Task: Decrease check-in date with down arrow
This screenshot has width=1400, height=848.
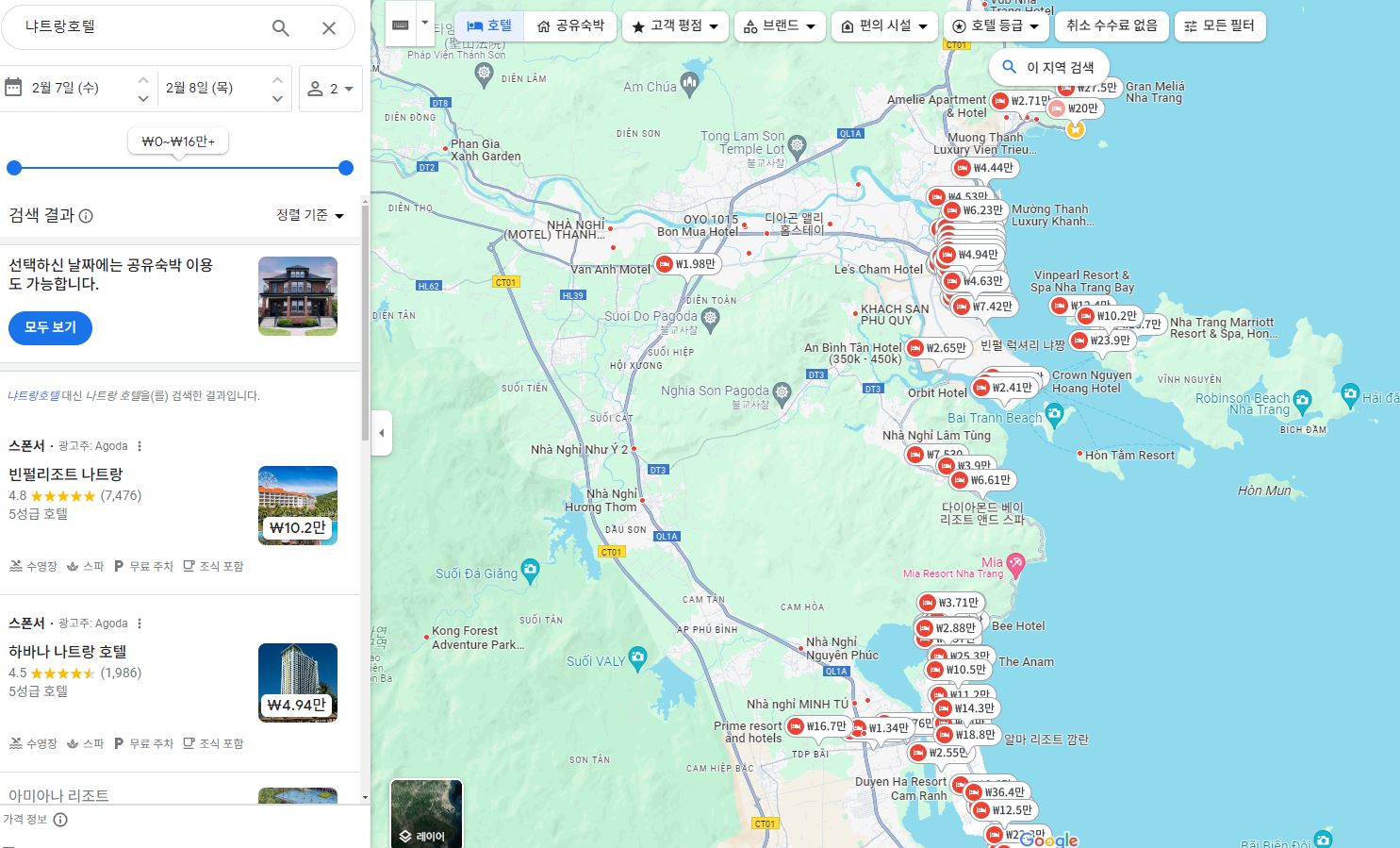Action: [143, 98]
